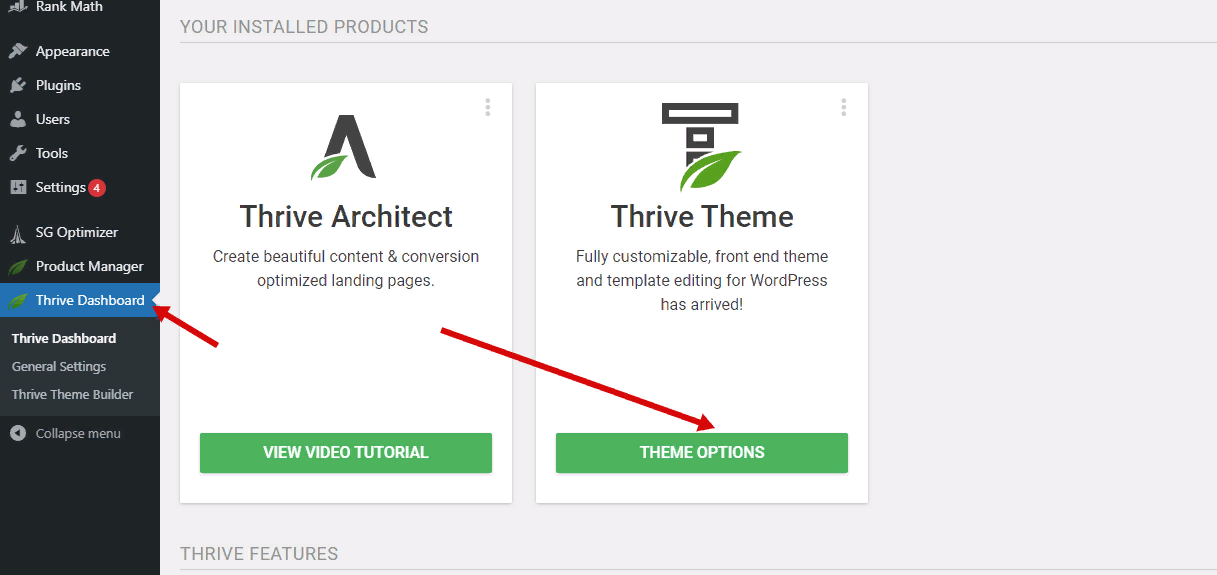Click the Users person icon
This screenshot has height=575, width=1217.
(18, 119)
